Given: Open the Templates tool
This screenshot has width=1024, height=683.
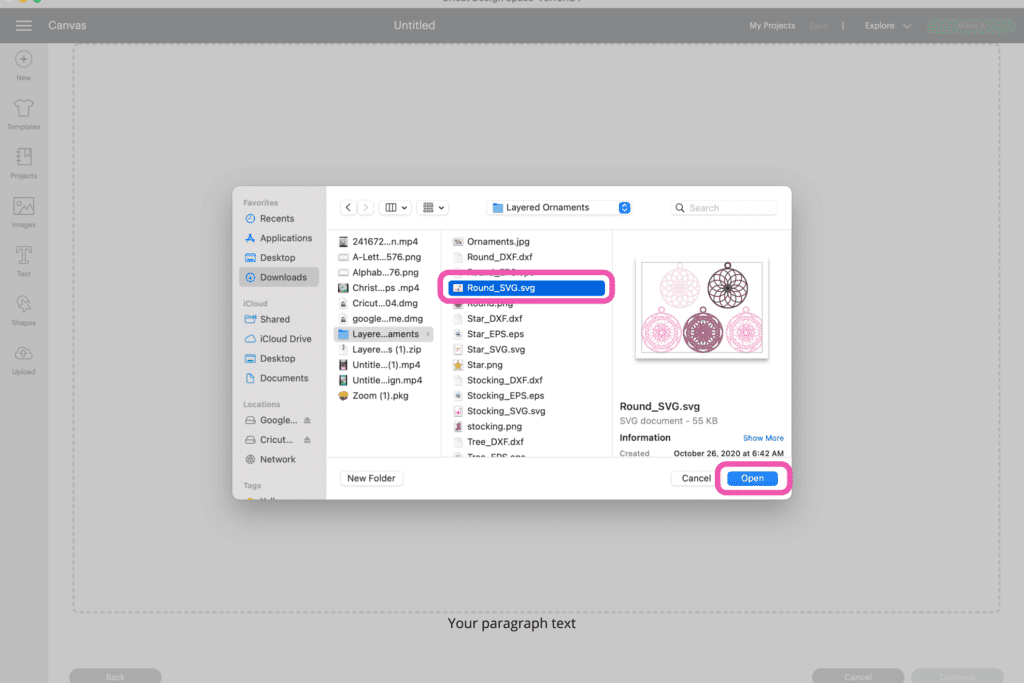Looking at the screenshot, I should point(24,114).
